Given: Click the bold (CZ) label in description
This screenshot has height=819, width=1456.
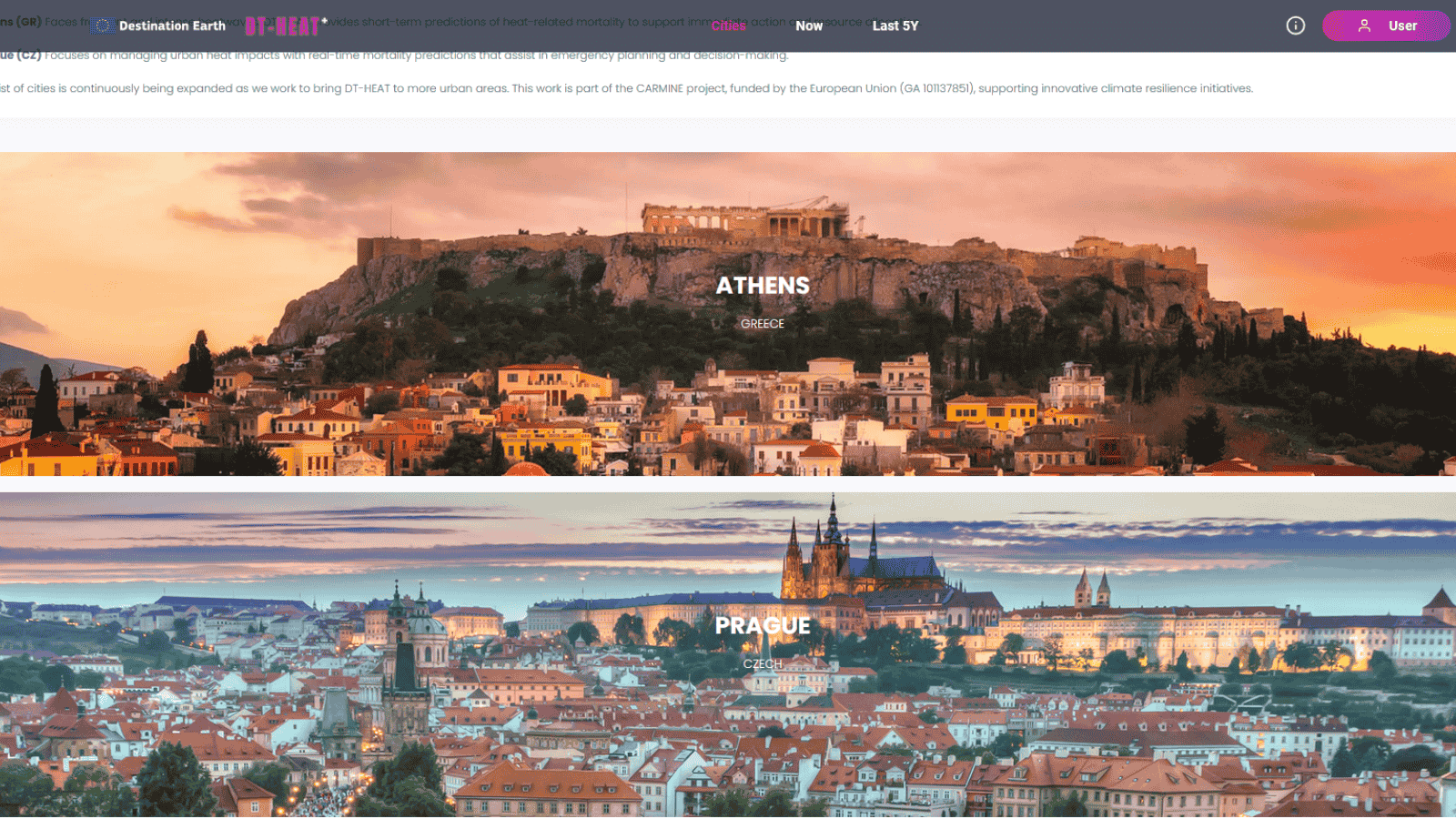Looking at the screenshot, I should [29, 56].
